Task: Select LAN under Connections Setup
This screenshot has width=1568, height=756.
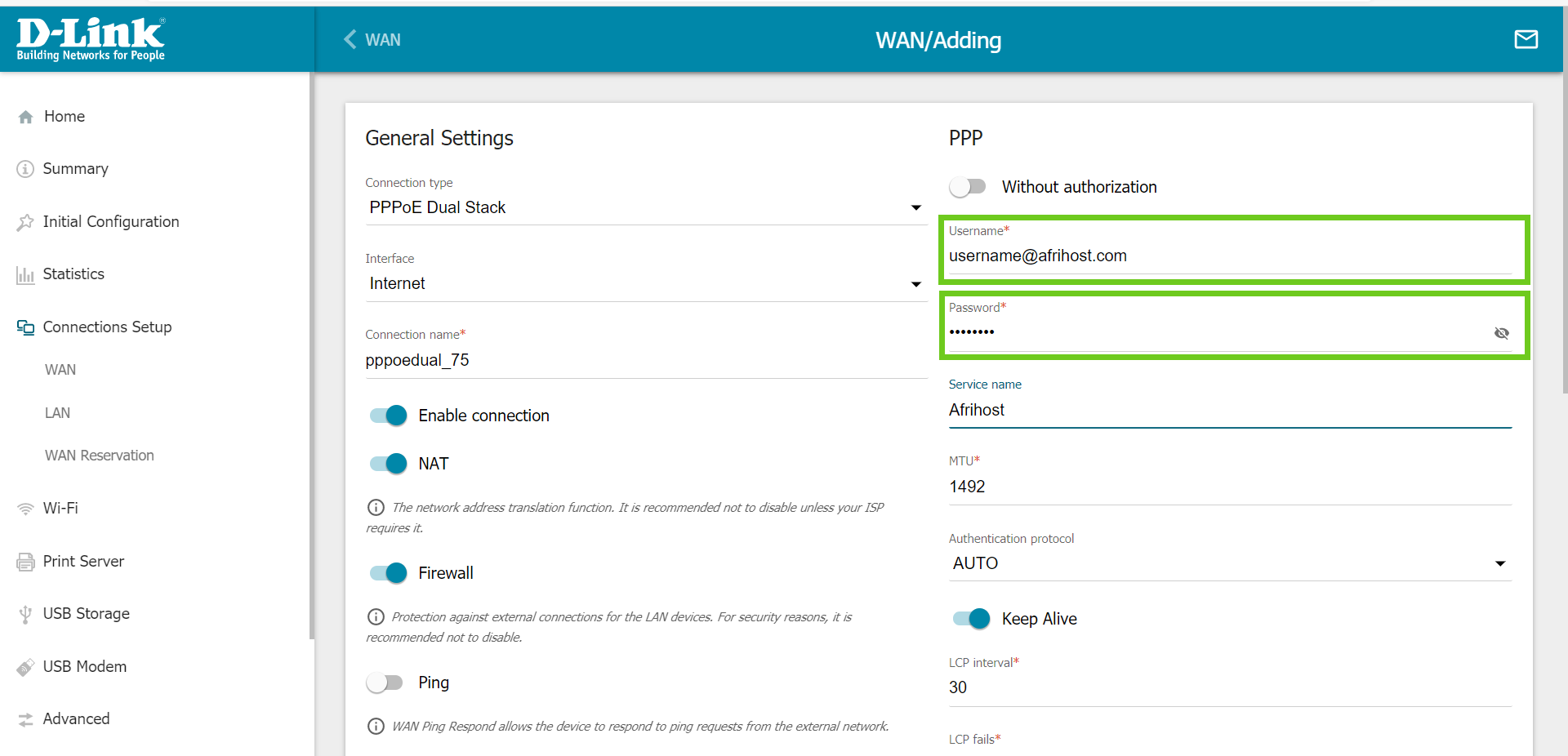Action: click(x=57, y=413)
